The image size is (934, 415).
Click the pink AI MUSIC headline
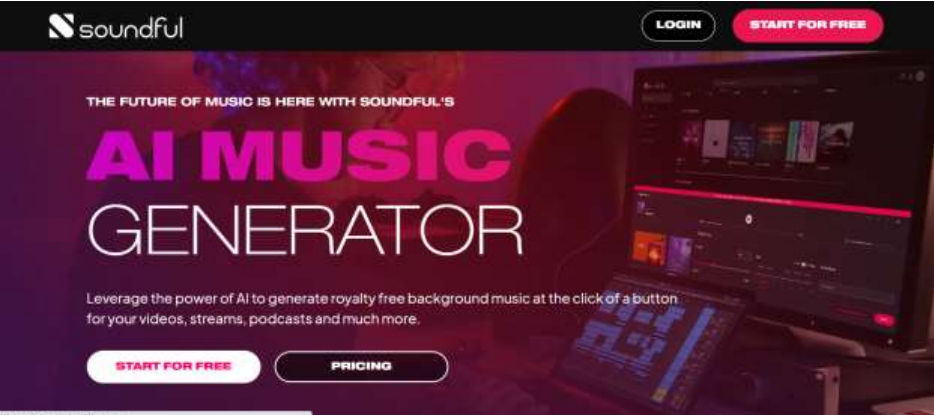pos(298,157)
